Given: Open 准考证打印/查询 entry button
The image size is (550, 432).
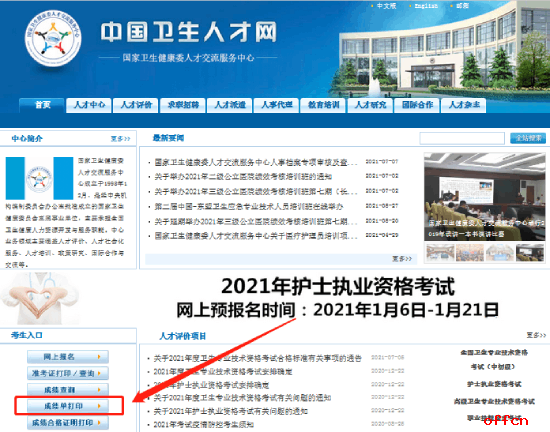Looking at the screenshot, I should [68, 373].
